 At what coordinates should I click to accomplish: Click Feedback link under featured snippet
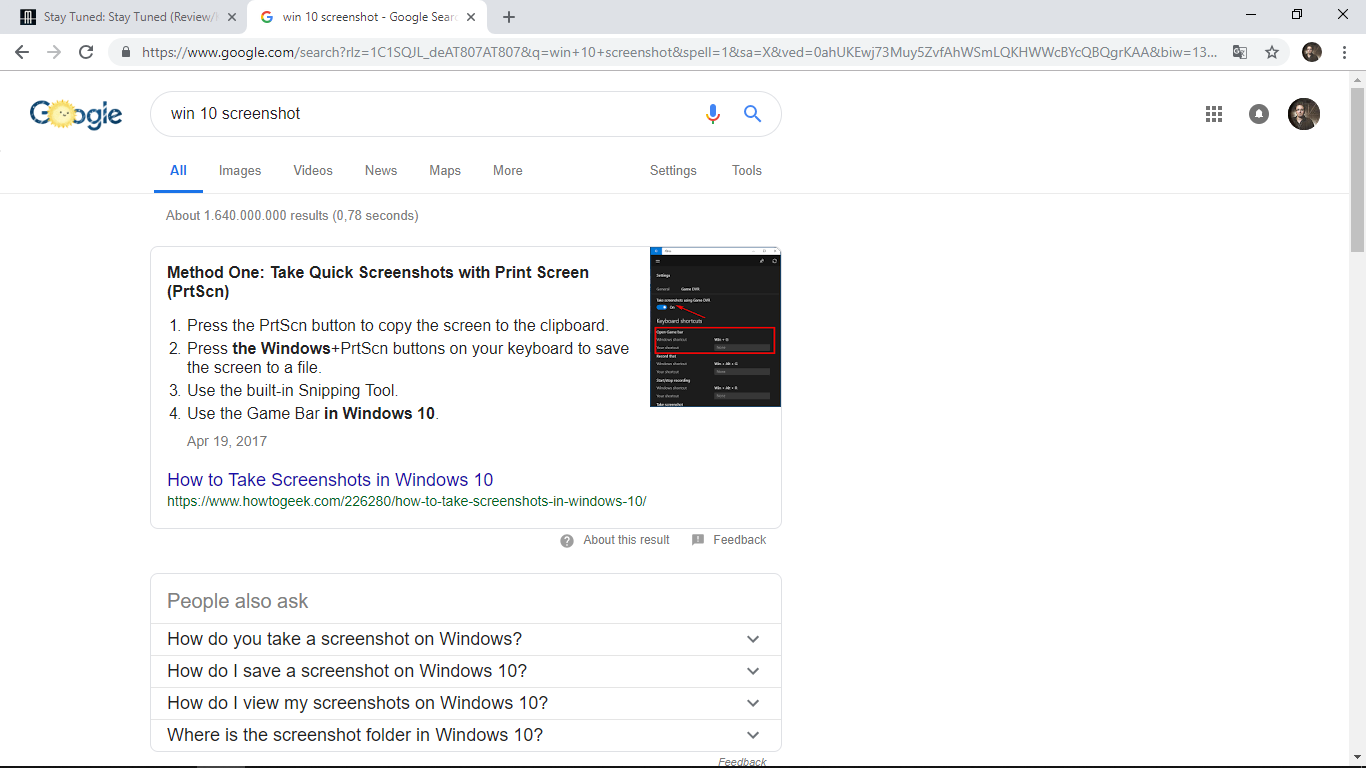tap(740, 540)
